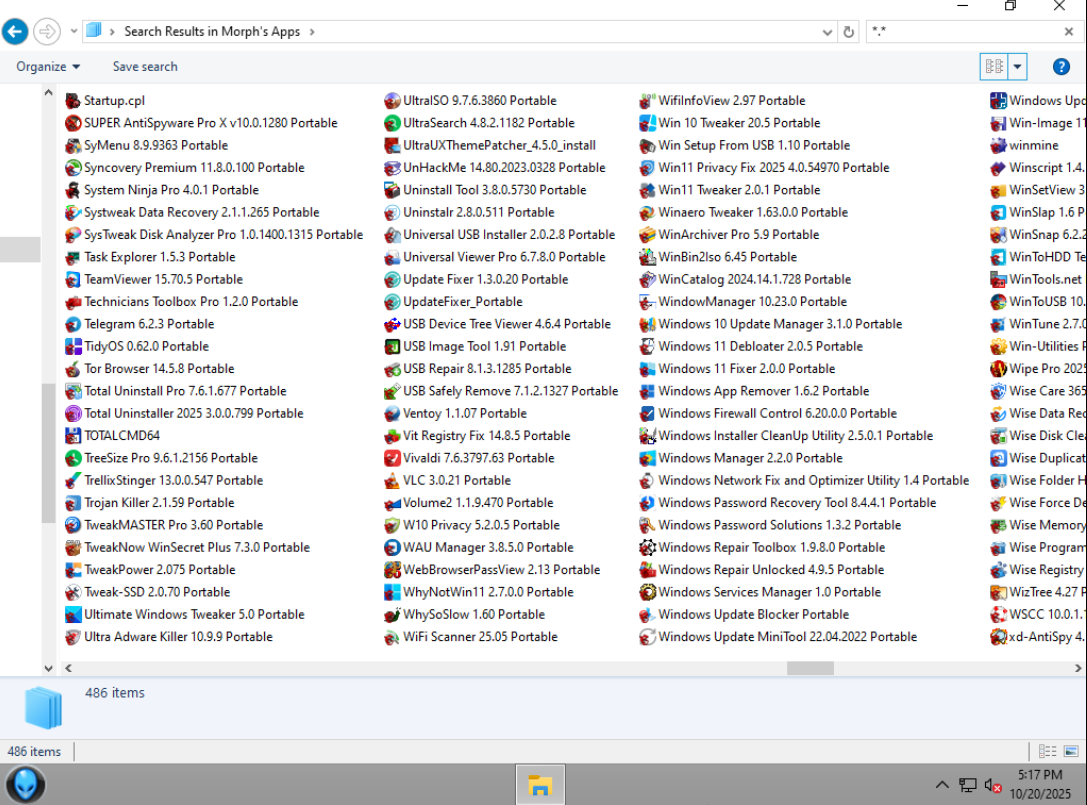Viewport: 1087px width, 805px height.
Task: Open the Help button
Action: (x=1061, y=67)
